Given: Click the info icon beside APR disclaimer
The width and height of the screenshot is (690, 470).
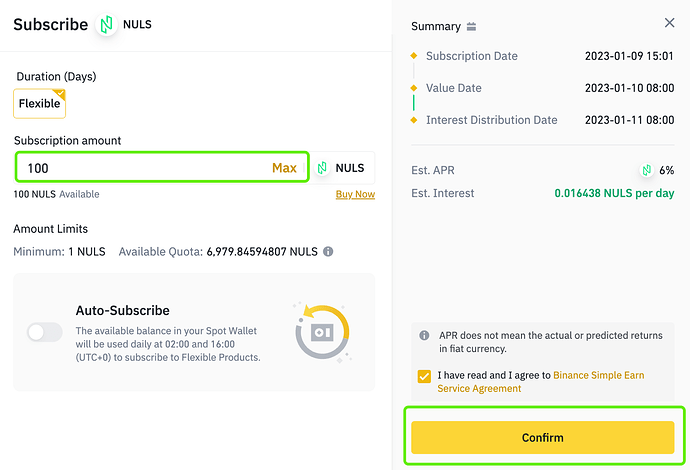Looking at the screenshot, I should point(424,335).
